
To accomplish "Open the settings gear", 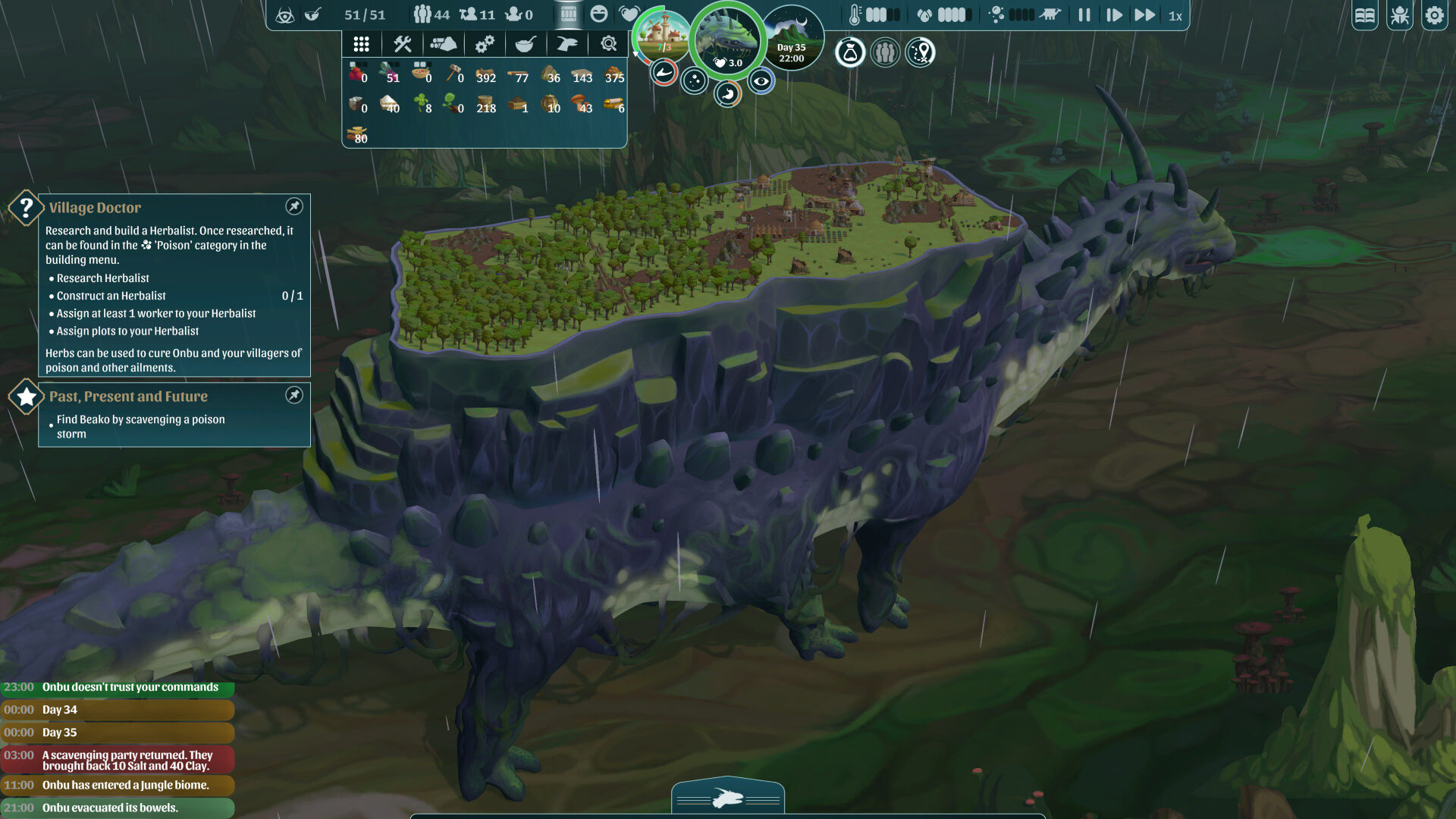I will click(1435, 15).
